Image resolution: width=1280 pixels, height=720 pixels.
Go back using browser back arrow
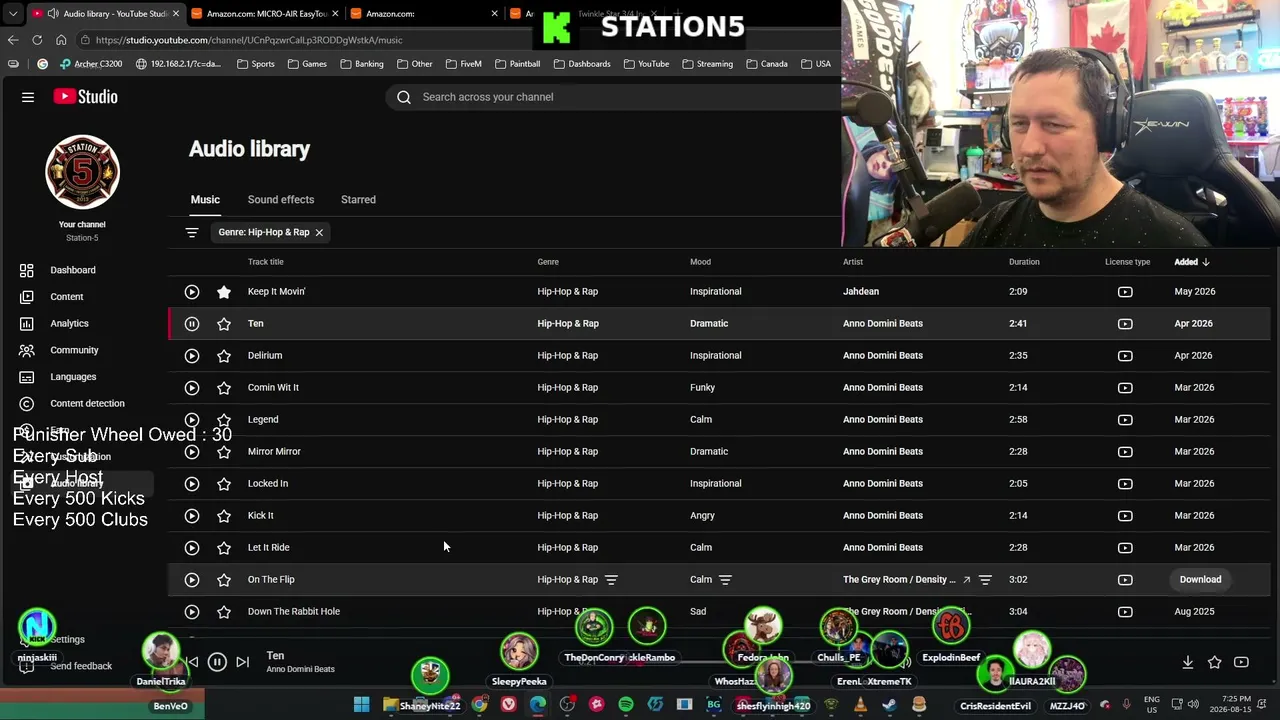(13, 40)
